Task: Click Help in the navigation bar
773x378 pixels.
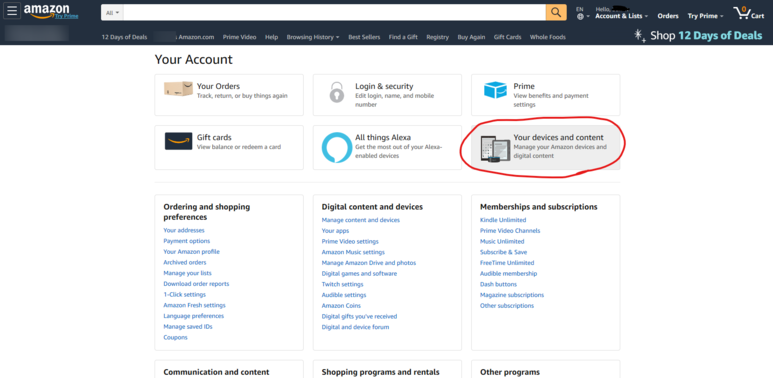Action: point(271,37)
